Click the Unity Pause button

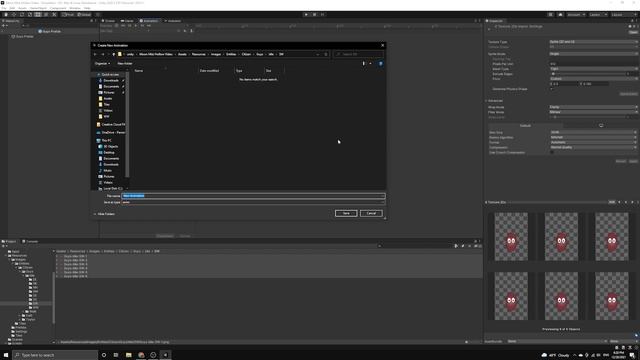314,14
